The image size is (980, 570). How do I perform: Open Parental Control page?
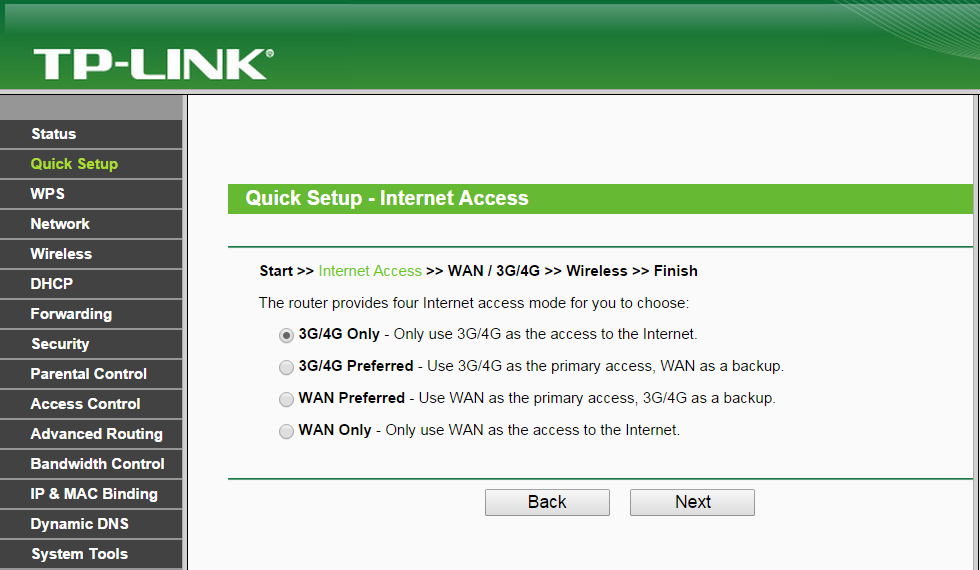[89, 374]
